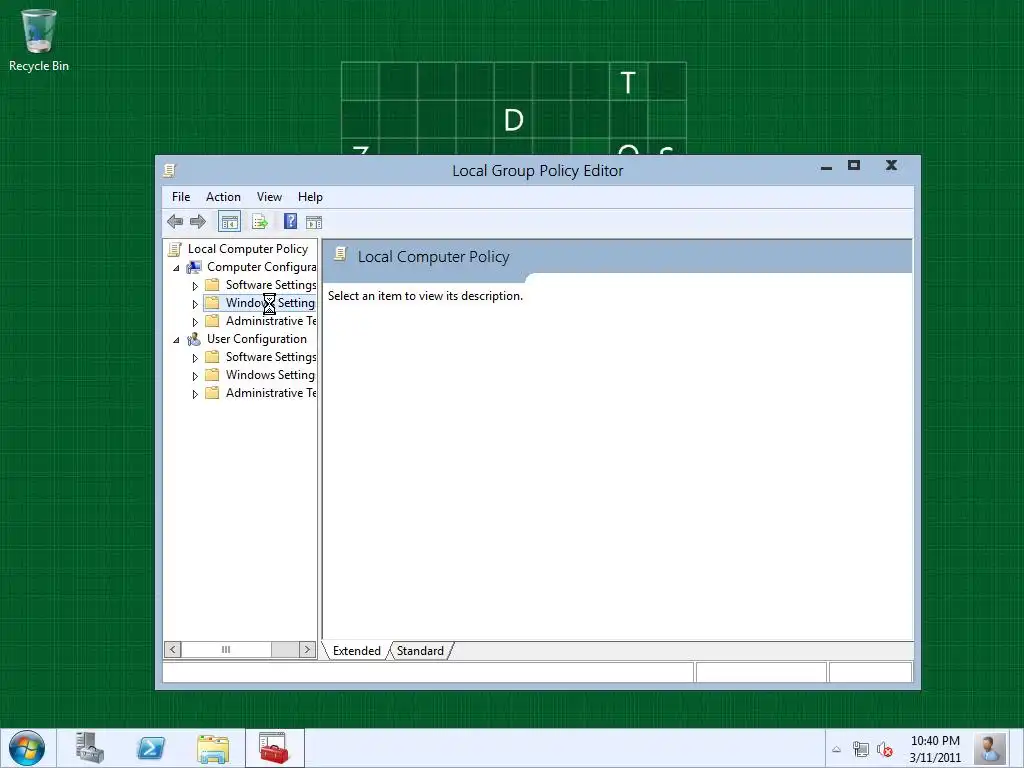Viewport: 1024px width, 768px height.
Task: Click tree pane scroll right arrow
Action: pyautogui.click(x=308, y=649)
